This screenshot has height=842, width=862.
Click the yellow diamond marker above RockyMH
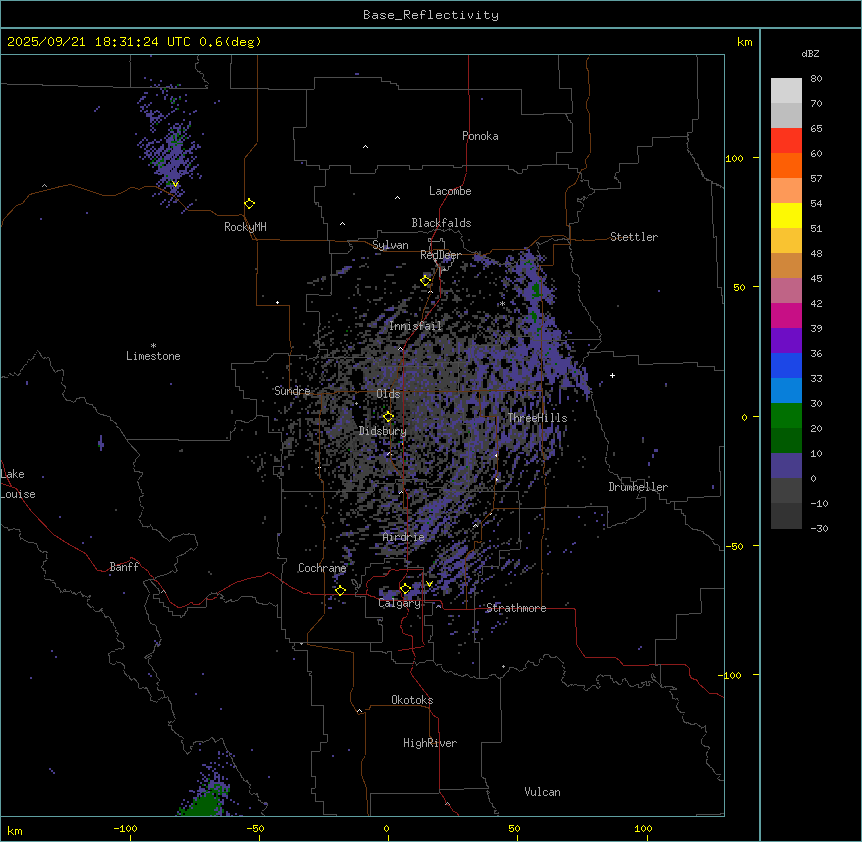(249, 203)
